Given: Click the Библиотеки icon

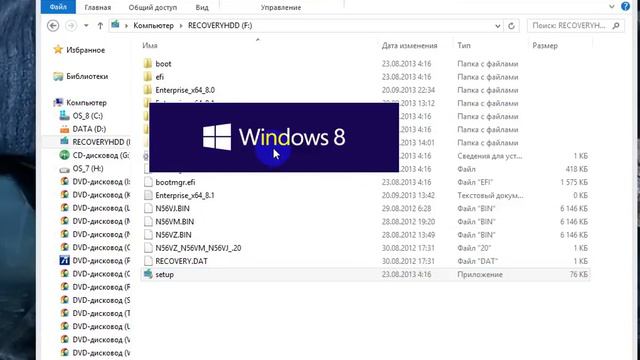Looking at the screenshot, I should (58, 76).
